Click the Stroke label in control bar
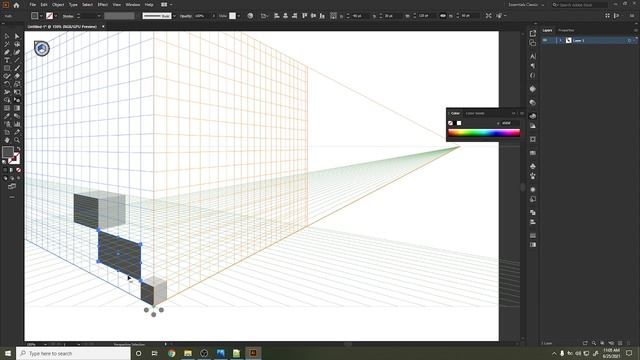Viewport: 640px width, 360px height. coord(68,16)
